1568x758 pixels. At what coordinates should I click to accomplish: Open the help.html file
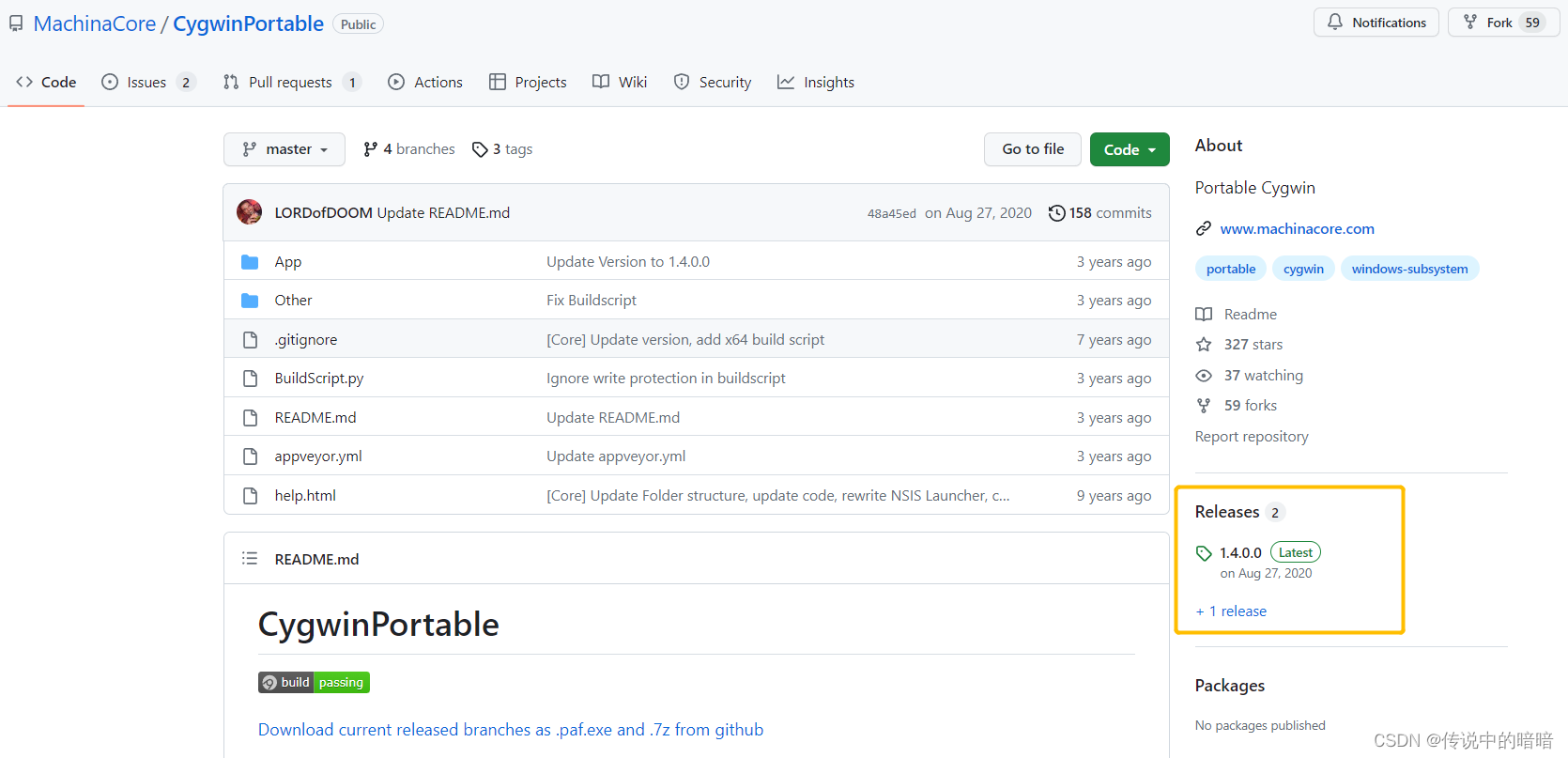(x=305, y=496)
